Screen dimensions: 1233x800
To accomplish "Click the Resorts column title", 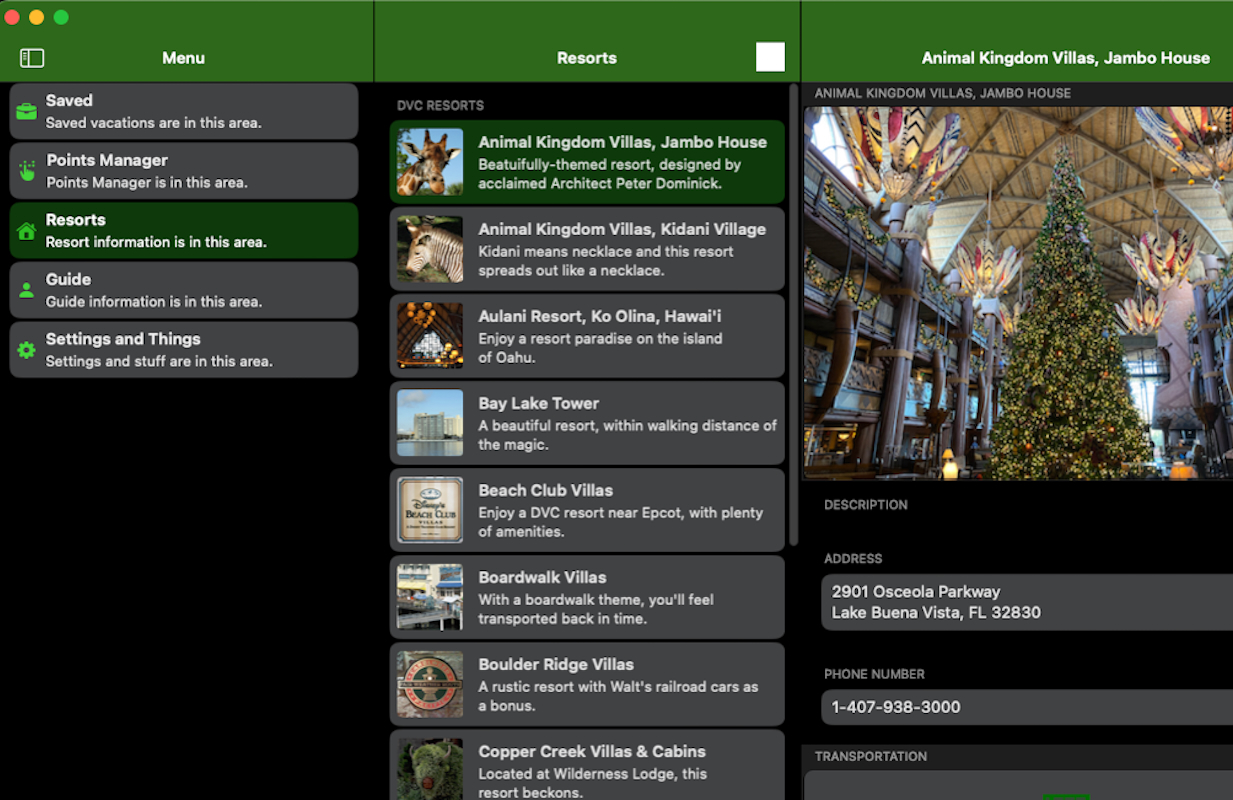I will pyautogui.click(x=587, y=58).
